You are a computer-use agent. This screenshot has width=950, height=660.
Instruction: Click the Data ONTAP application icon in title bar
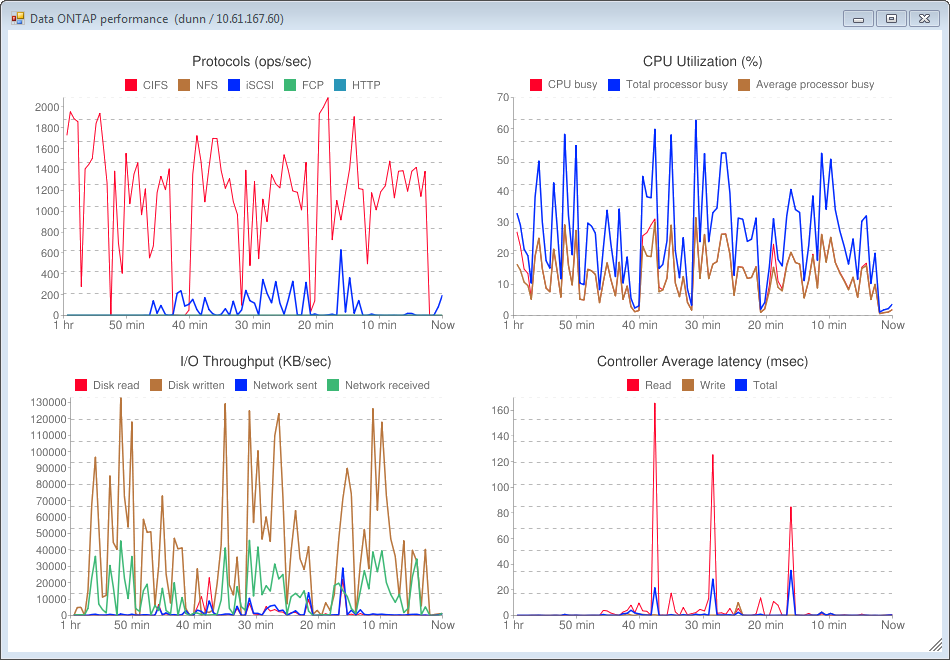coord(18,18)
